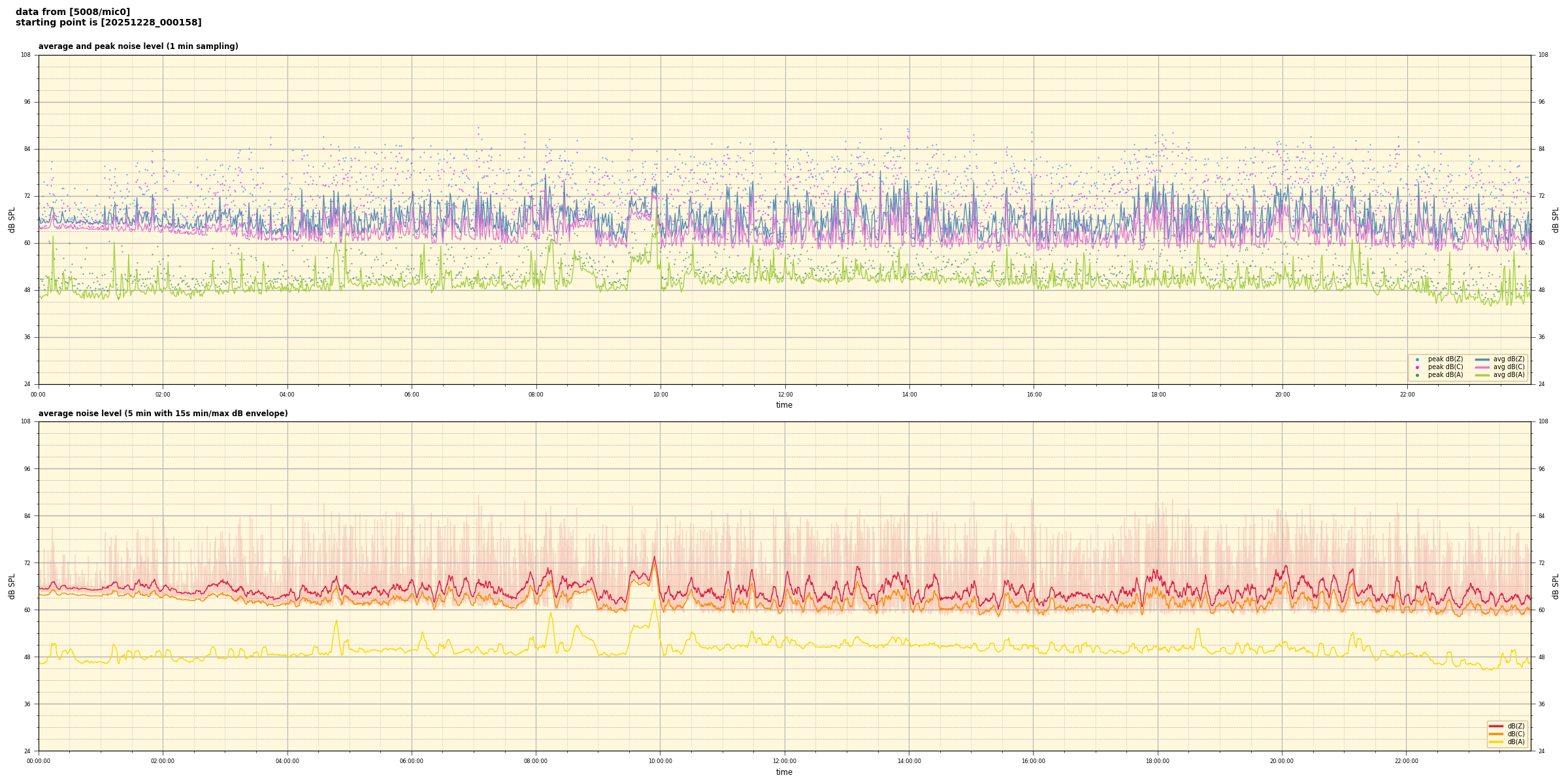Click the '5 min with 15s min/max' chart title

click(x=163, y=414)
